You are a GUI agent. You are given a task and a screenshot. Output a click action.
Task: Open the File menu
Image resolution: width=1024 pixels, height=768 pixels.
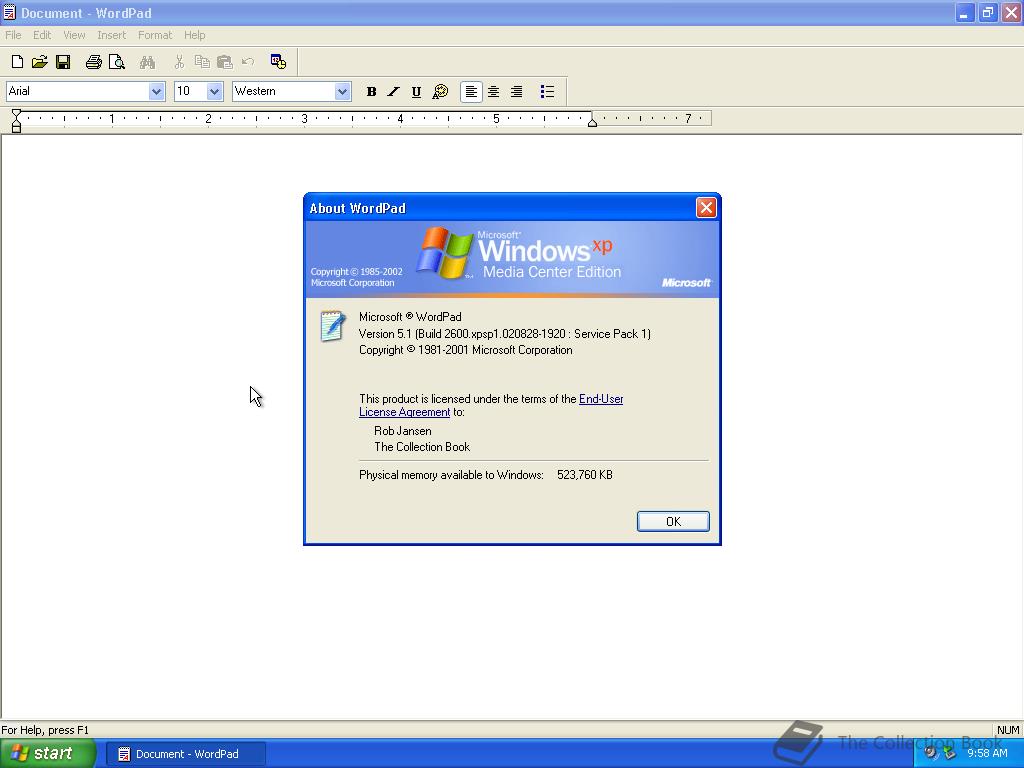[13, 35]
